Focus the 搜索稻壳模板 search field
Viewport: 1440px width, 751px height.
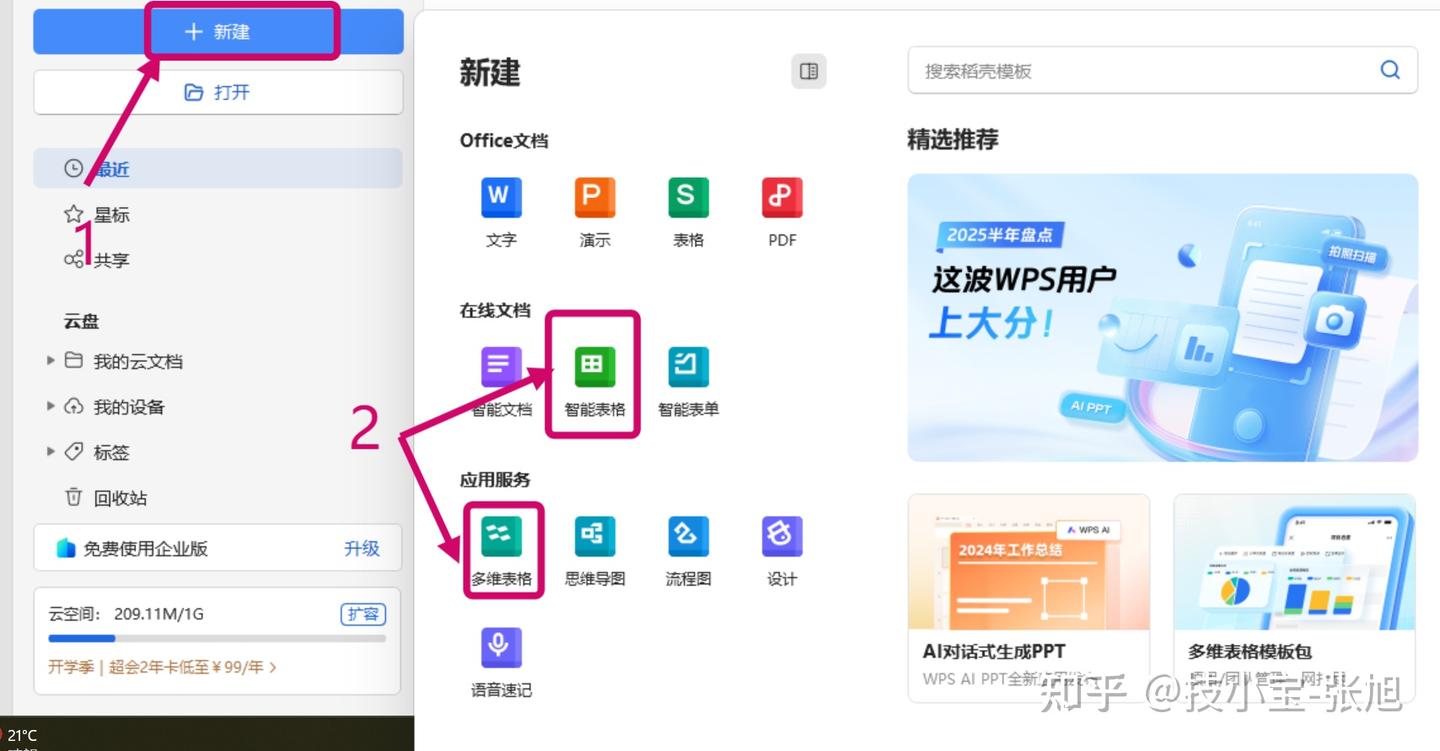[1162, 70]
